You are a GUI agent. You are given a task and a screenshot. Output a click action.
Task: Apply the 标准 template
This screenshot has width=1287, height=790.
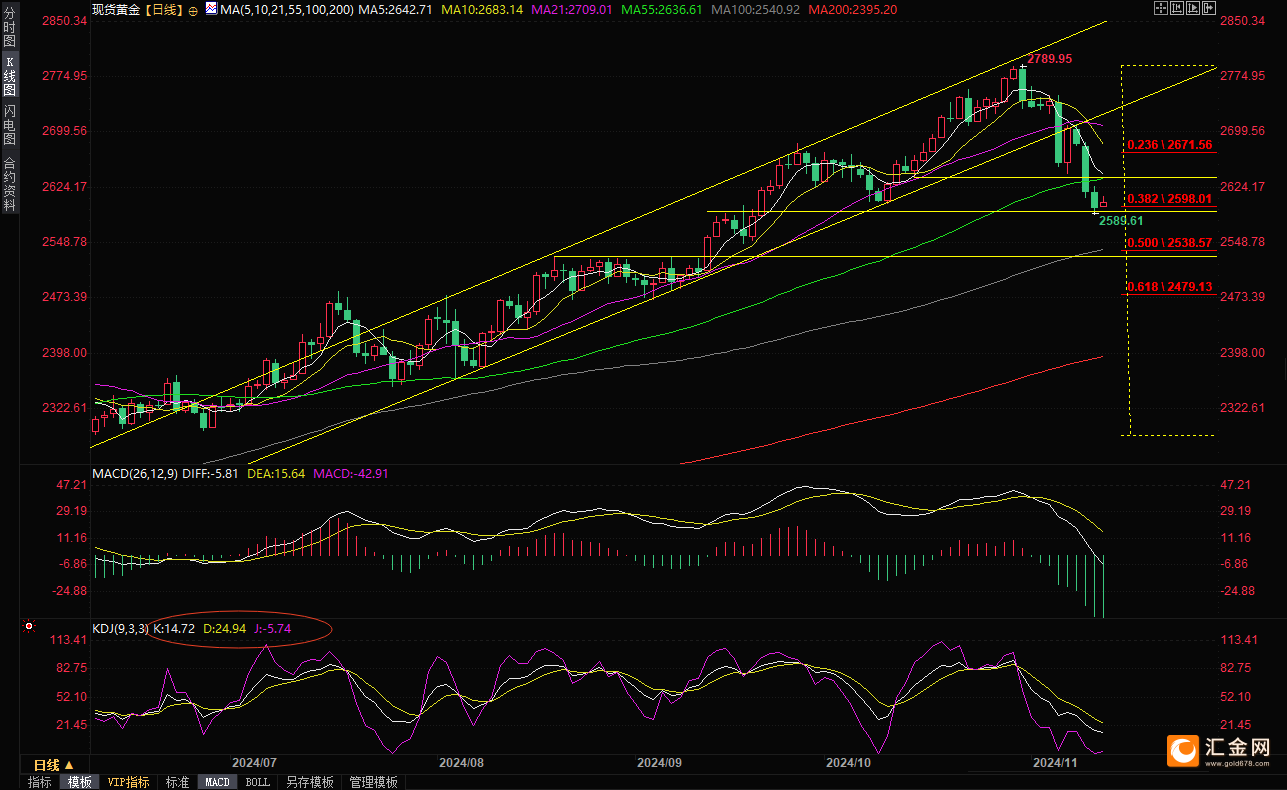coord(177,782)
